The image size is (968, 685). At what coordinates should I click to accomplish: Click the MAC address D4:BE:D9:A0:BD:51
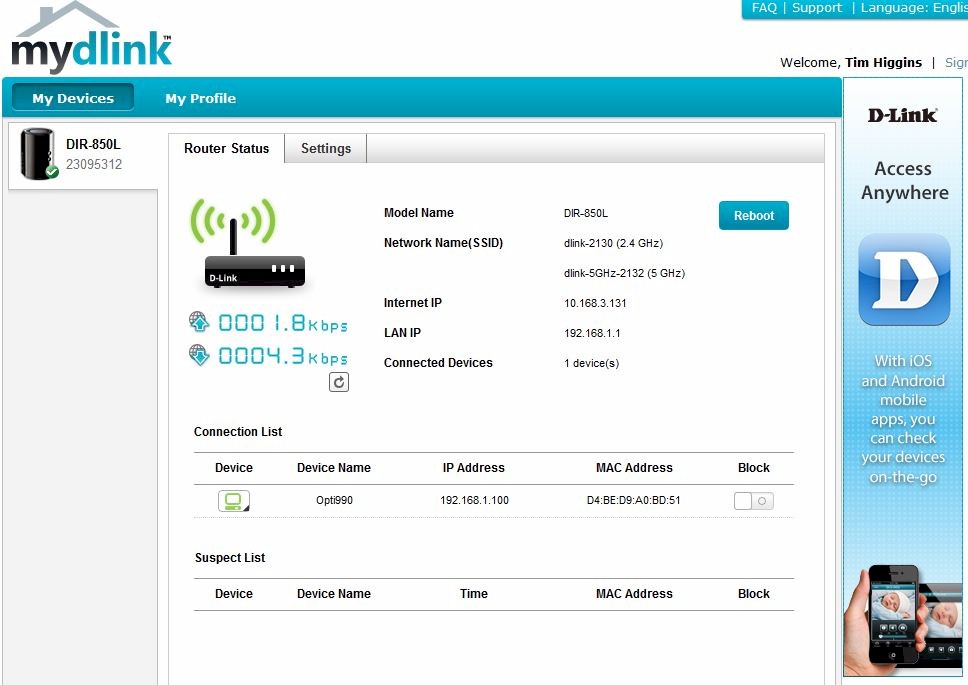[x=633, y=500]
